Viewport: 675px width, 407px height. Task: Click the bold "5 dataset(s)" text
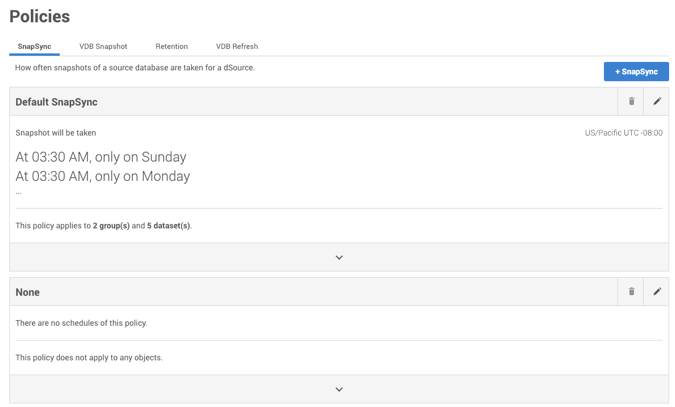tap(168, 226)
